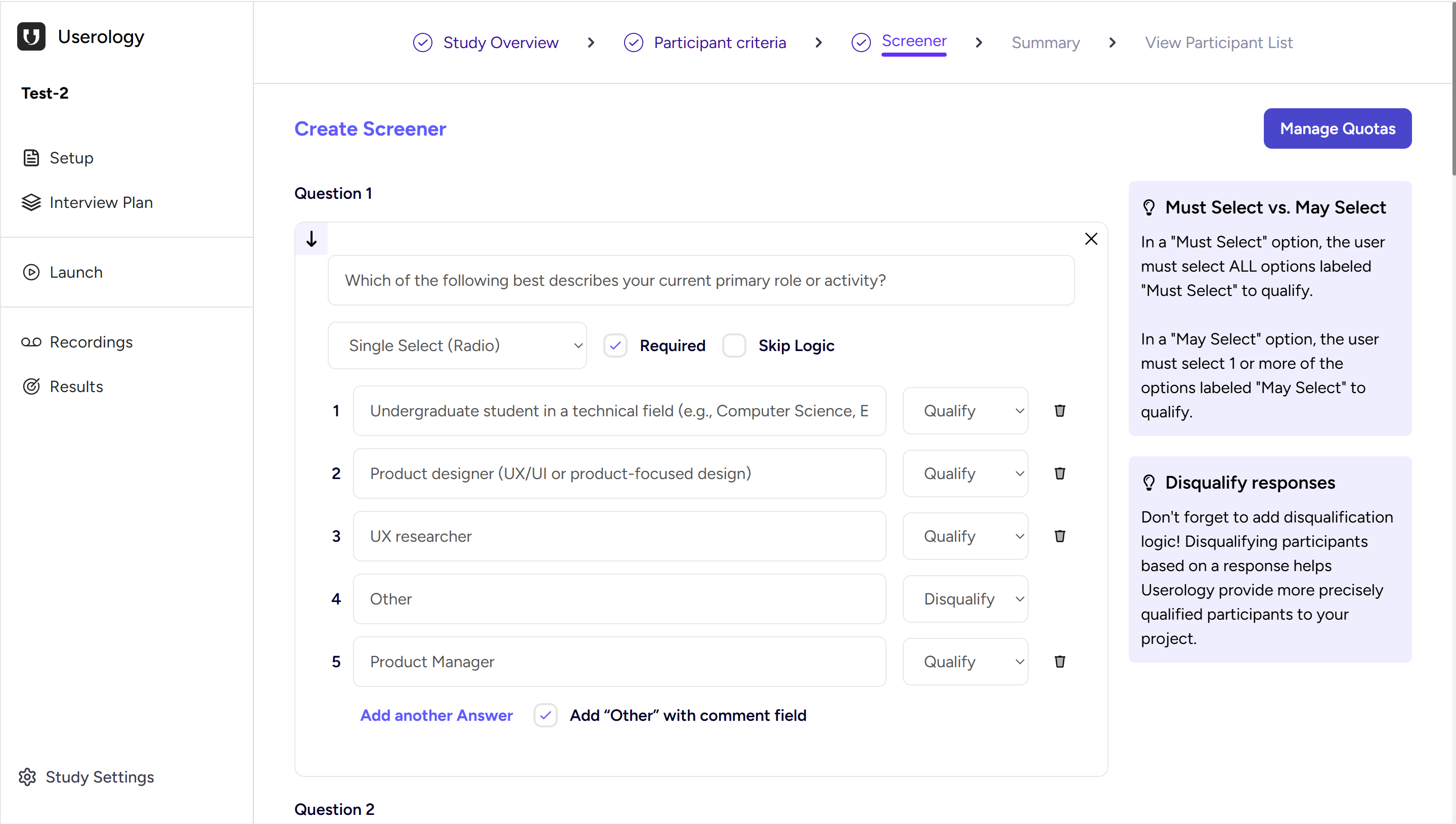
Task: Open Recordings from the sidebar
Action: pyautogui.click(x=91, y=342)
